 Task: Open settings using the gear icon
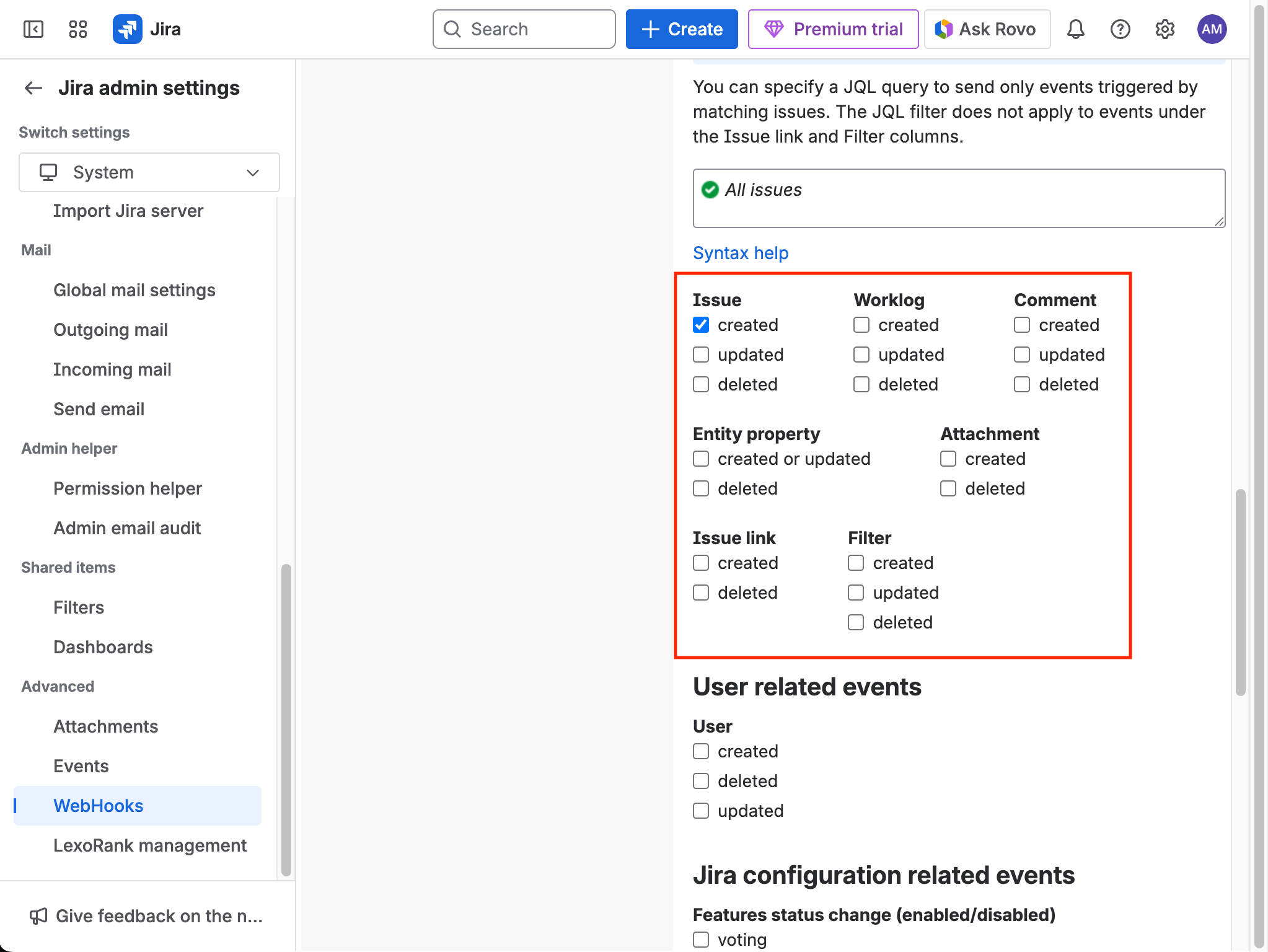(1165, 29)
